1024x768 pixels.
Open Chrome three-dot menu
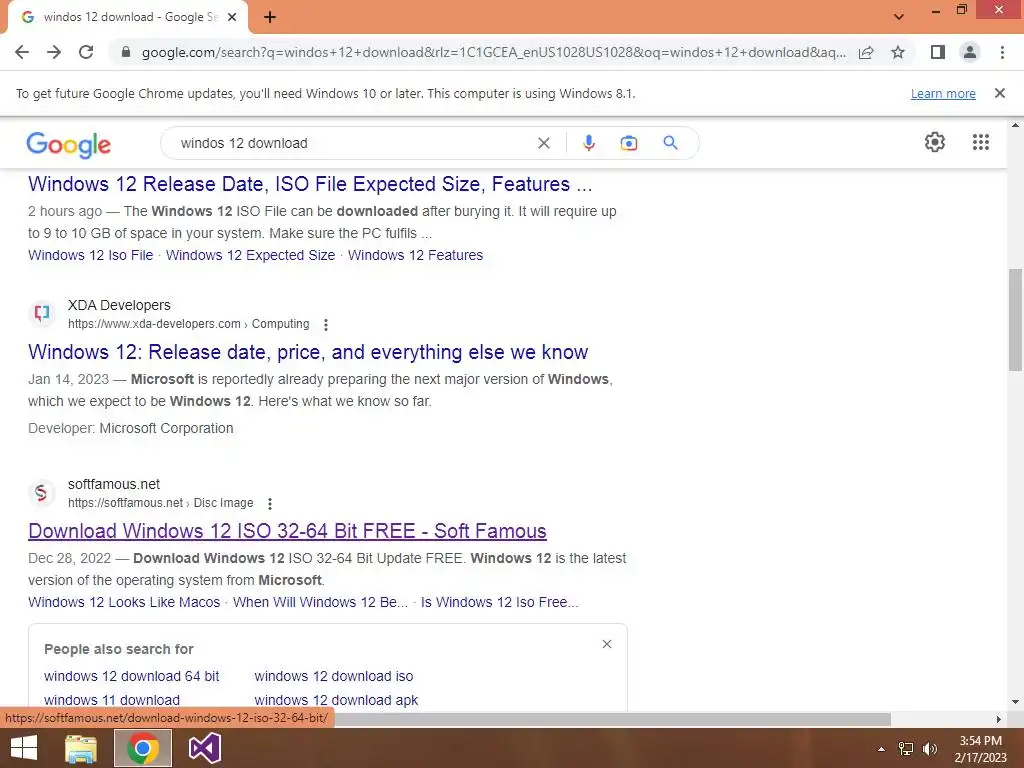click(1002, 52)
